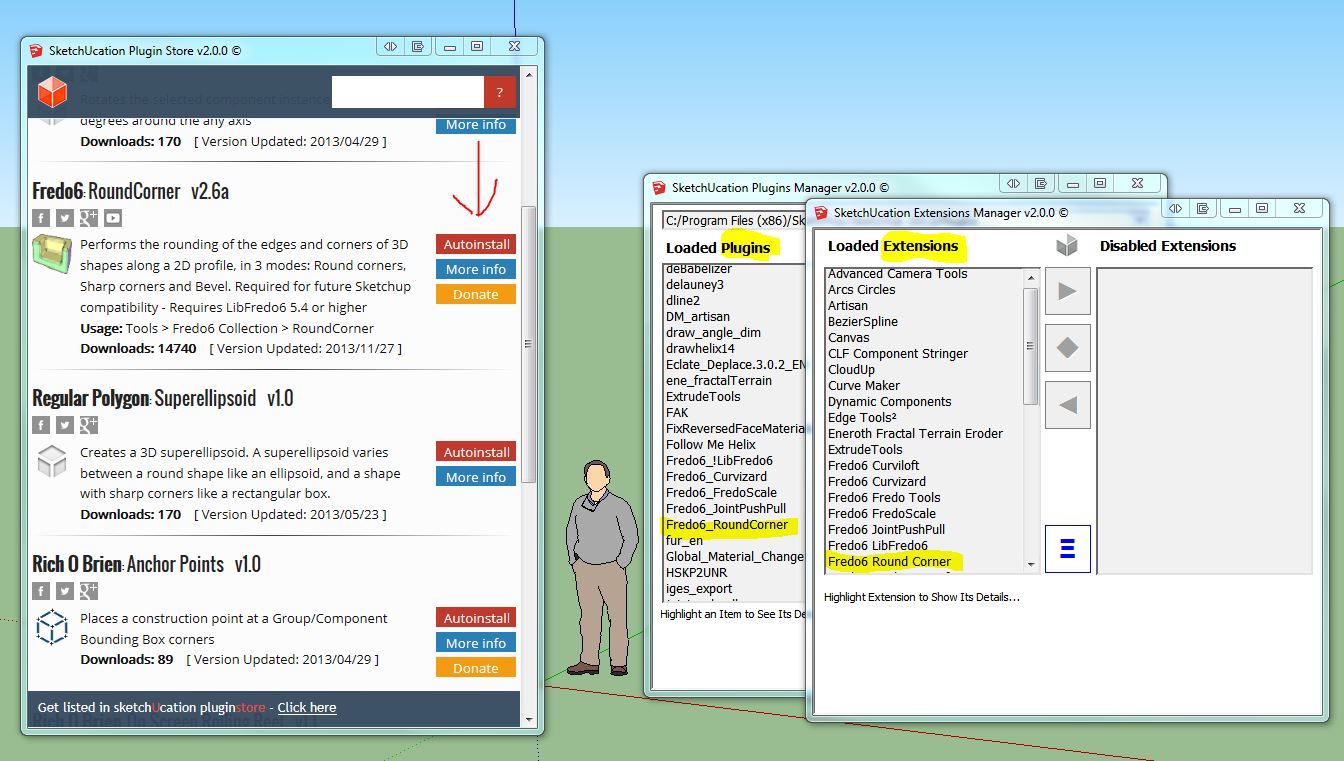
Task: Select Fredo6_JointPushPull in Loaded Plugins
Action: coord(726,508)
